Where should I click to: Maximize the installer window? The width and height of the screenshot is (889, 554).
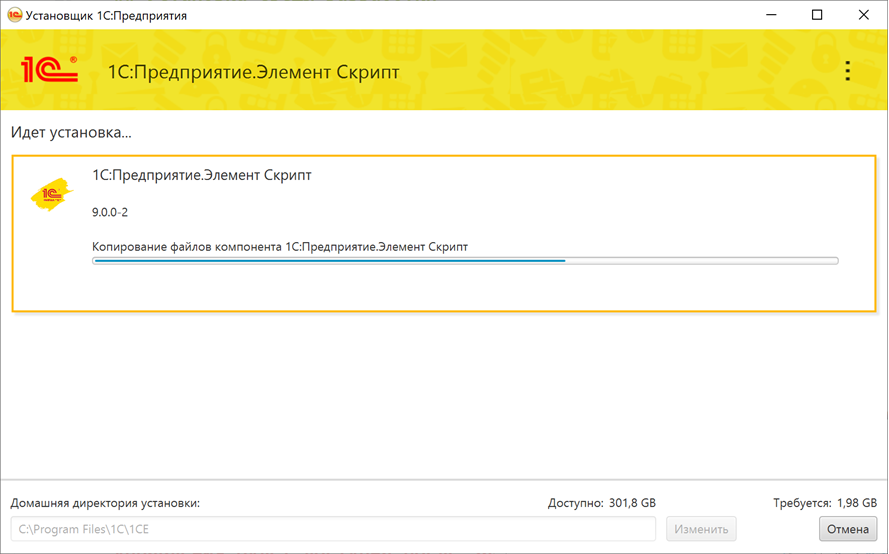click(x=817, y=15)
